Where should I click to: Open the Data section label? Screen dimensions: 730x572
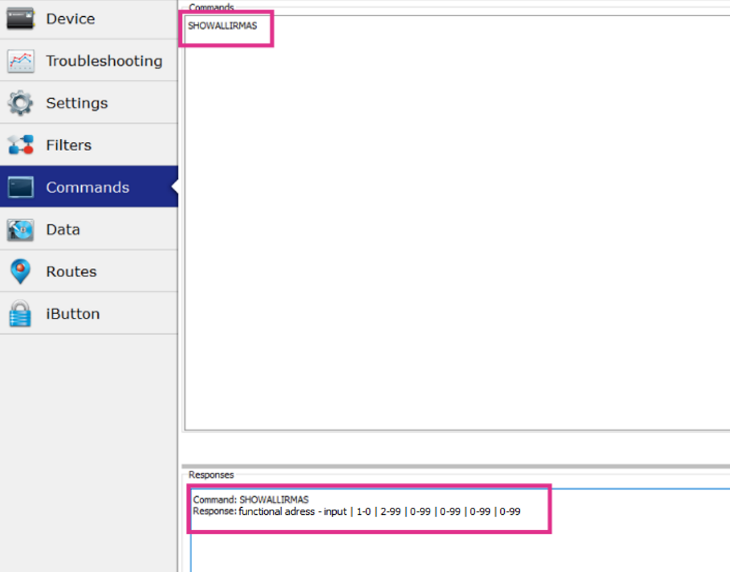tap(63, 230)
